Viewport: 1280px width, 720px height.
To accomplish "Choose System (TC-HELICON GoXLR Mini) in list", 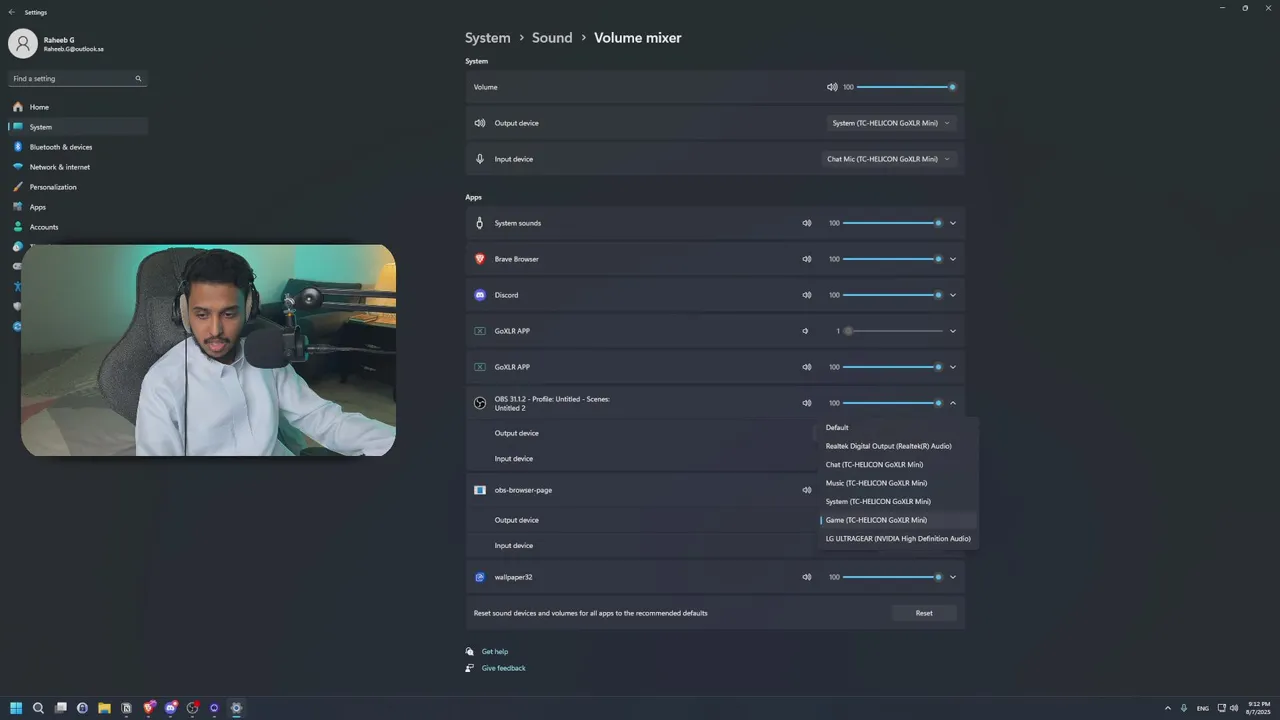I will click(x=897, y=502).
